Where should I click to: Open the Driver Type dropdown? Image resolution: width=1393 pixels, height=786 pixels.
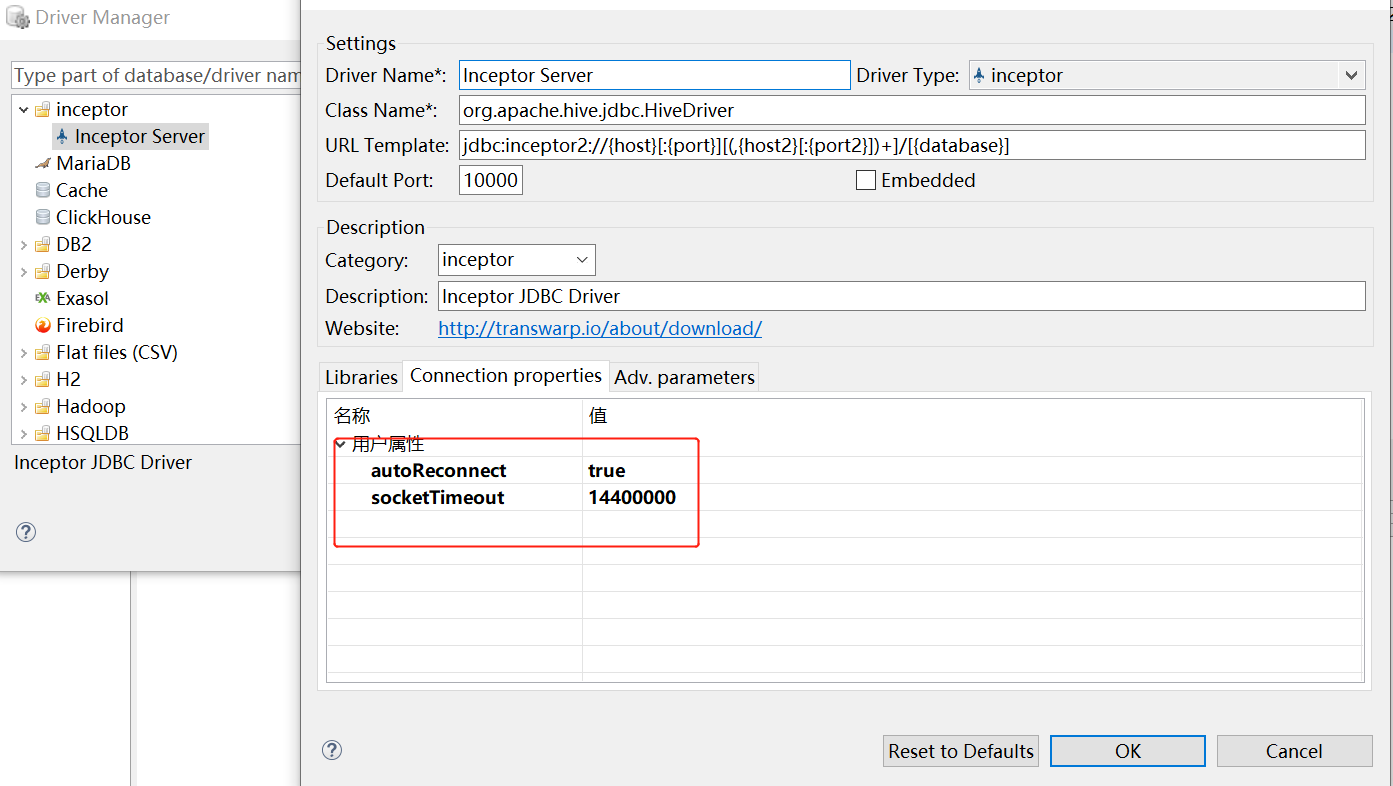coord(1351,75)
